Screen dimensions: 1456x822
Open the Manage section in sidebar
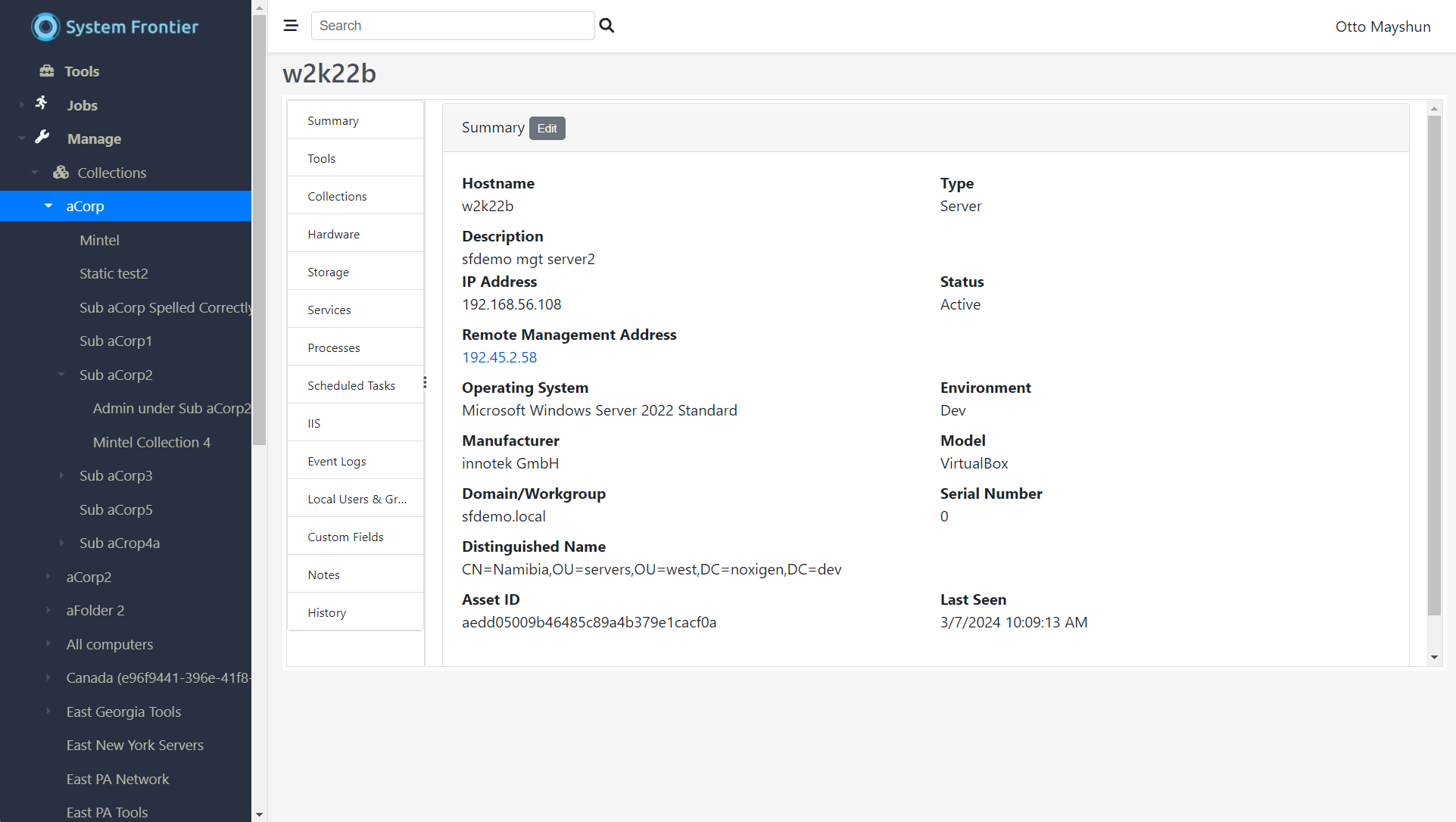pyautogui.click(x=95, y=138)
